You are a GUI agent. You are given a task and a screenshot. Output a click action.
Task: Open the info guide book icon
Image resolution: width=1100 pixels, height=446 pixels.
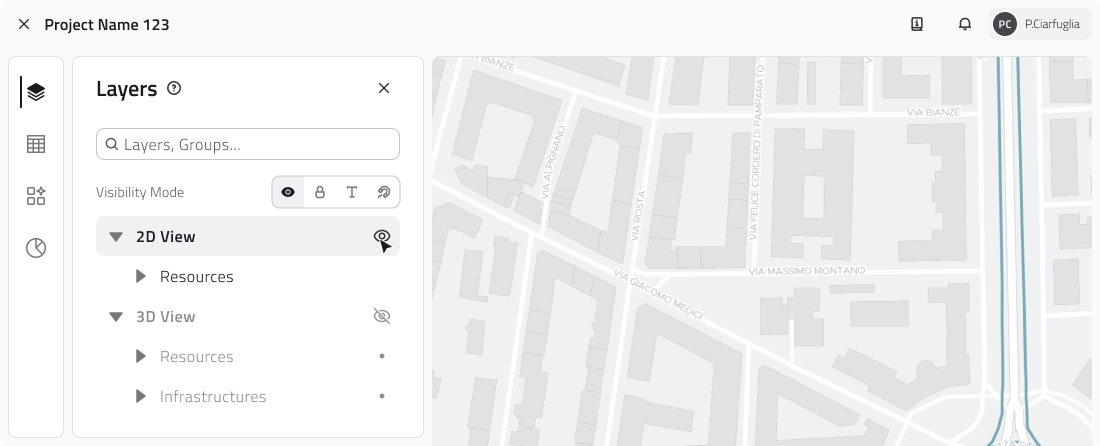point(917,24)
